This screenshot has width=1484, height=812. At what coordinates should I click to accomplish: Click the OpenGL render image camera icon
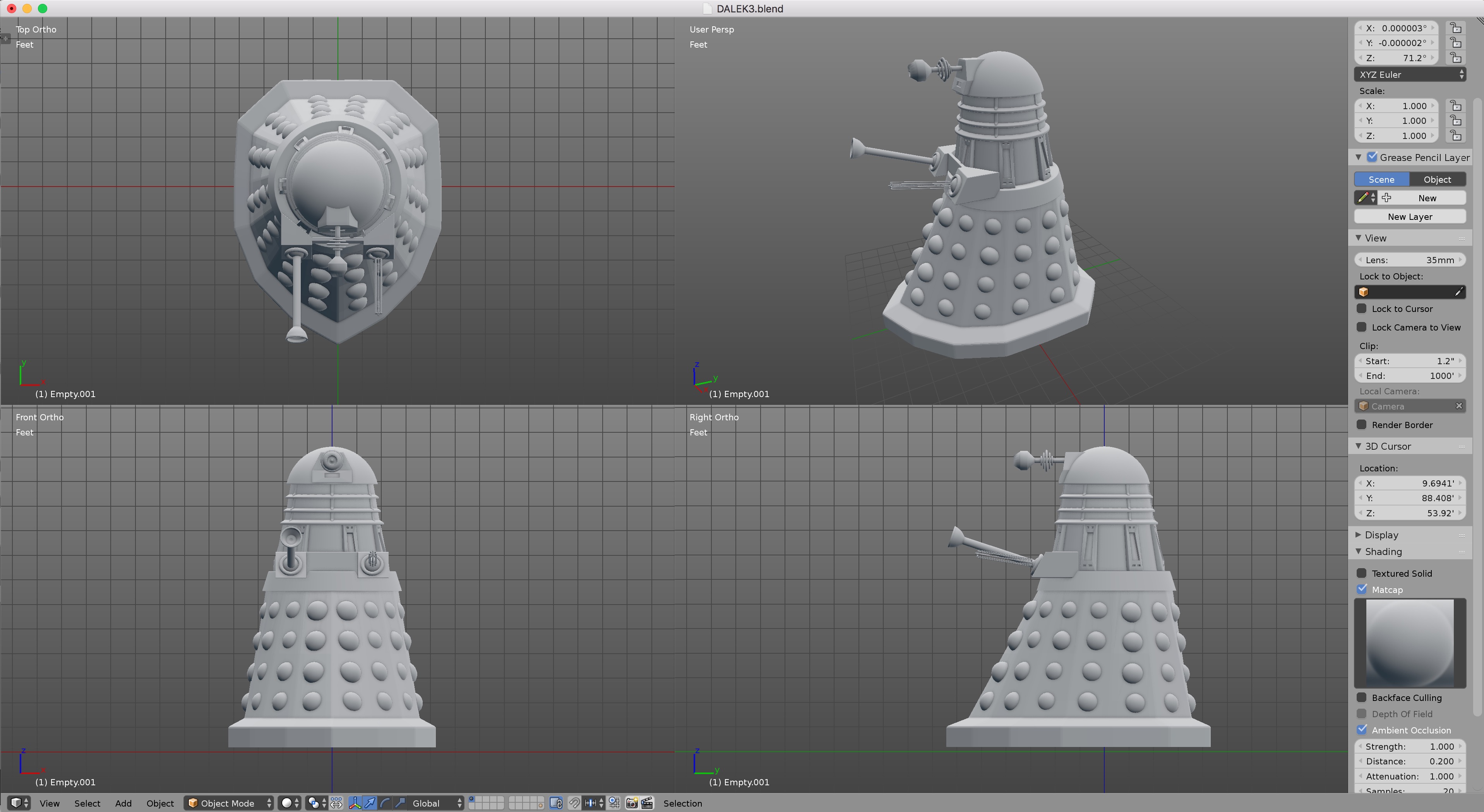[632, 803]
